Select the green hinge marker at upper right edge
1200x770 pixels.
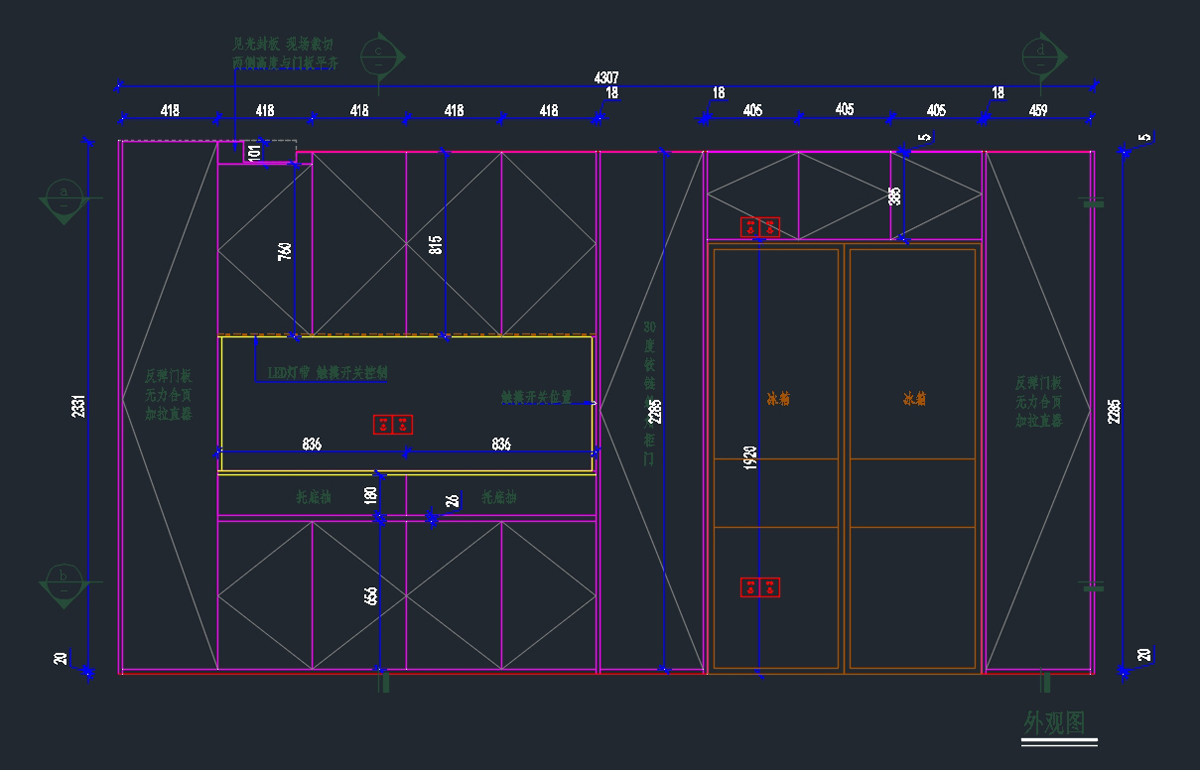[x=1094, y=203]
